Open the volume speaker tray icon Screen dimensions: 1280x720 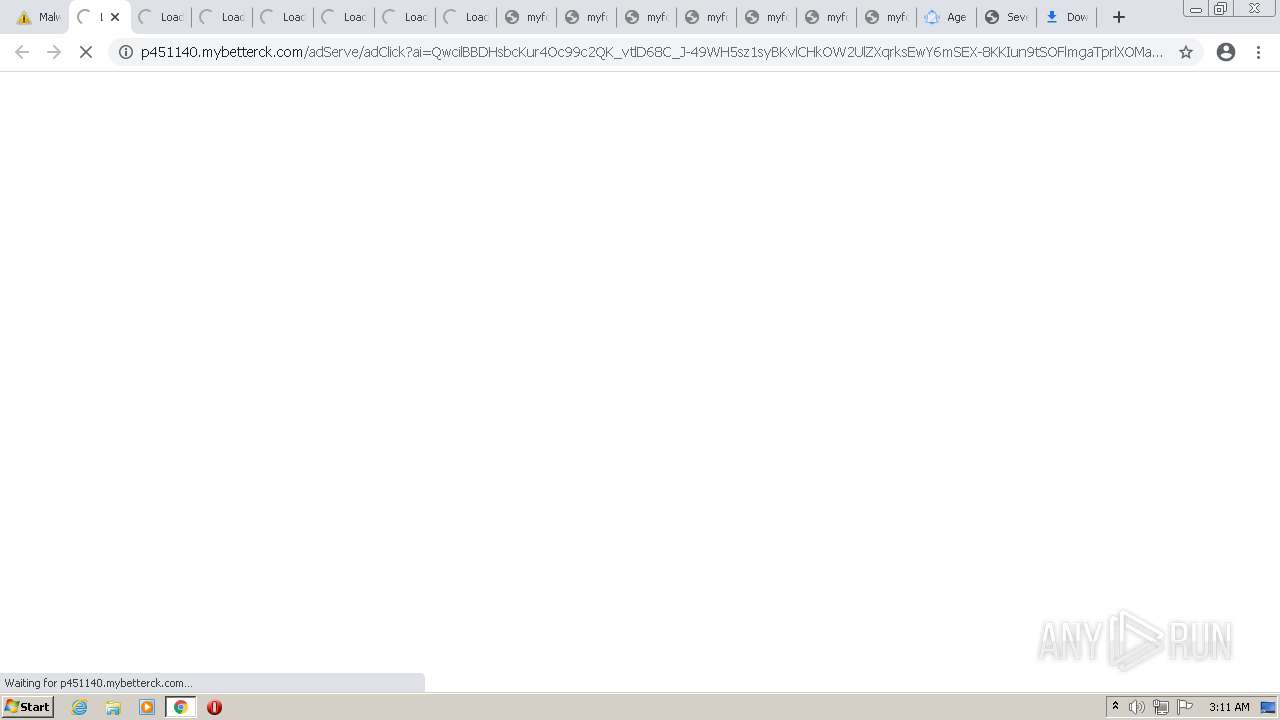1137,707
